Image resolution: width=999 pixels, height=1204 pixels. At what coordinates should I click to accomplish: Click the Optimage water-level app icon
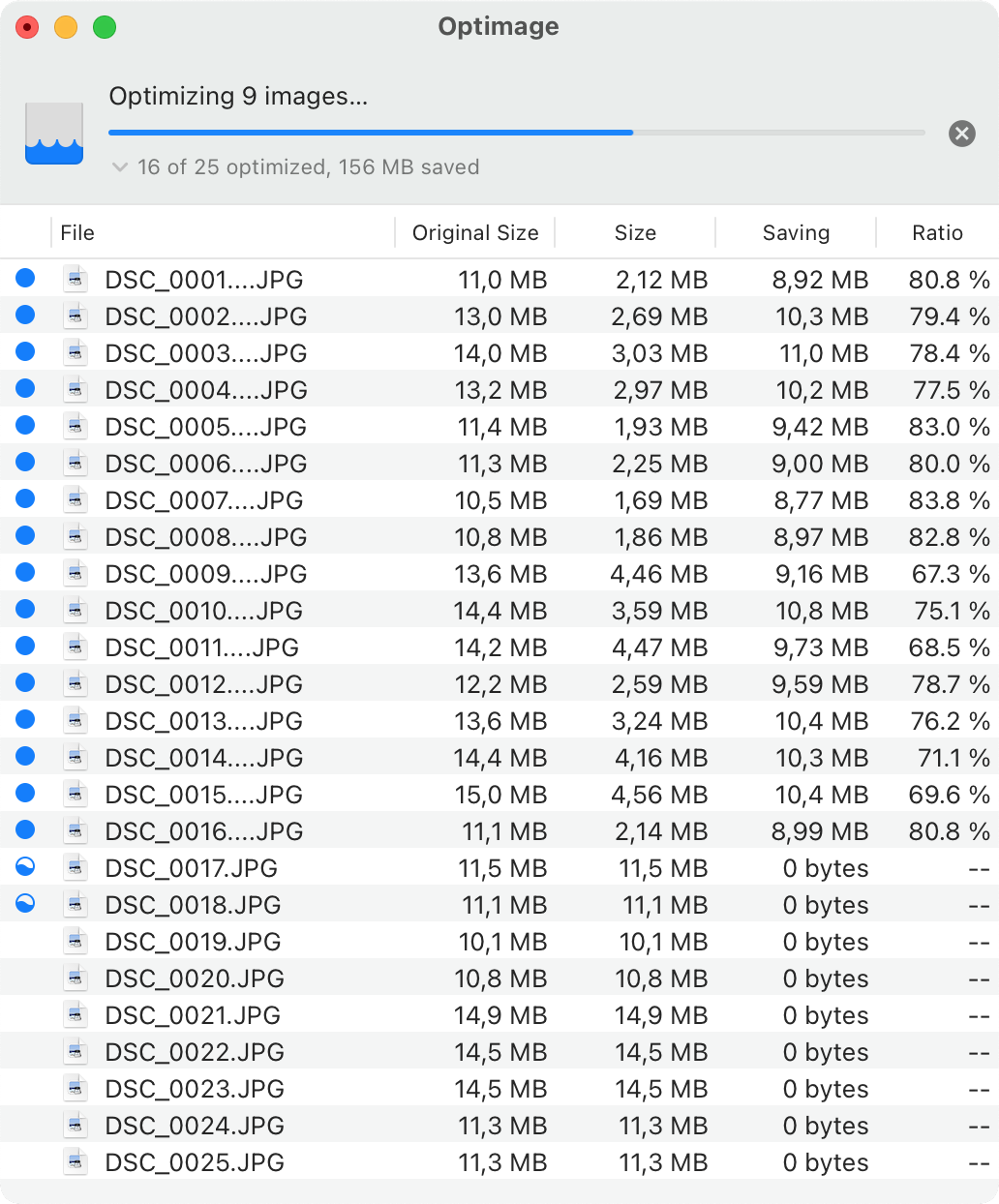pos(54,134)
